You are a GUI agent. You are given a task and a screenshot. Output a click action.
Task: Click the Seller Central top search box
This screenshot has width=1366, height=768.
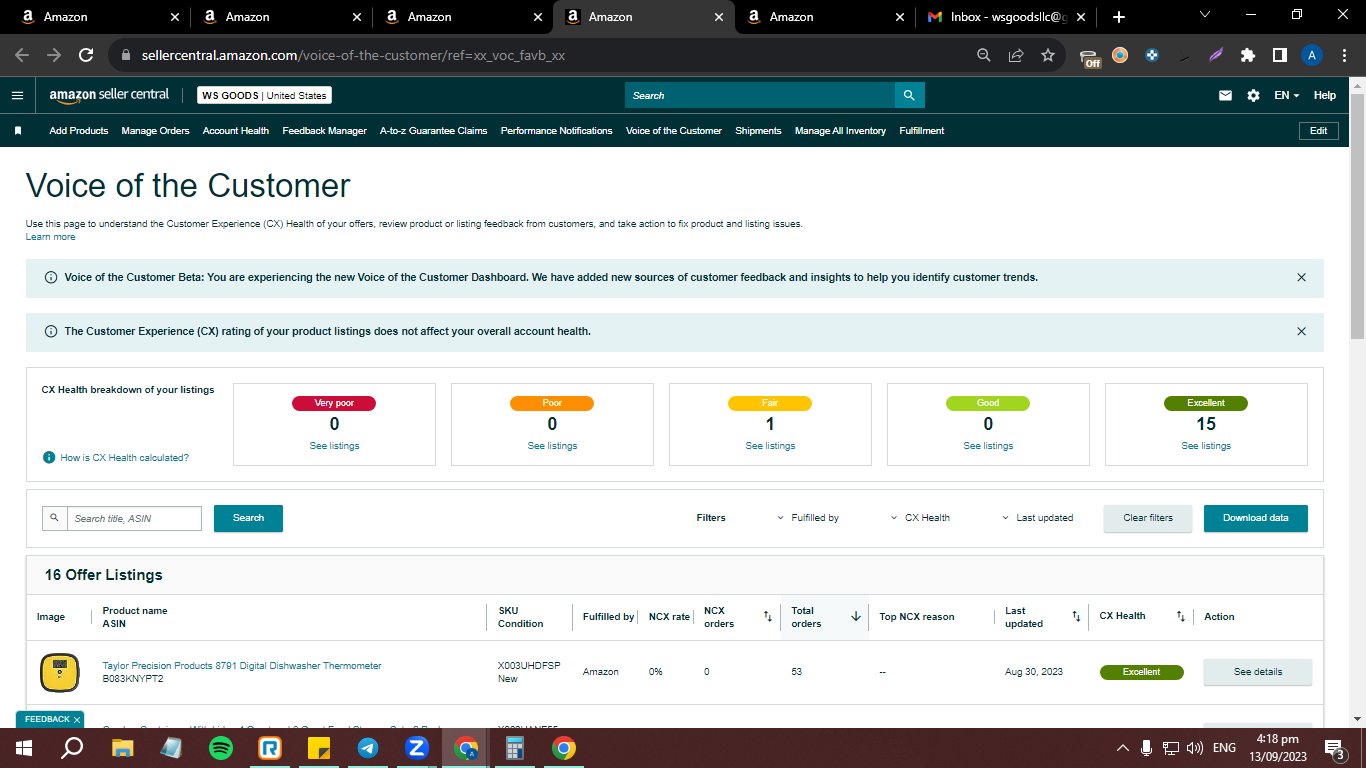click(x=760, y=96)
